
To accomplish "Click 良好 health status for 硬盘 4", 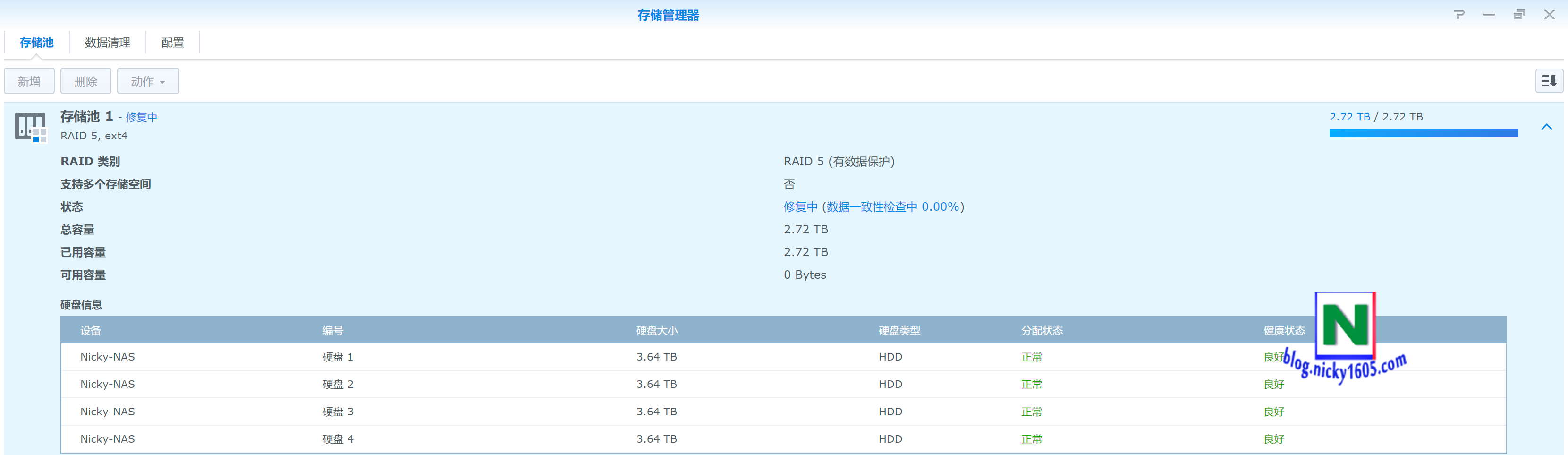I will (1274, 439).
